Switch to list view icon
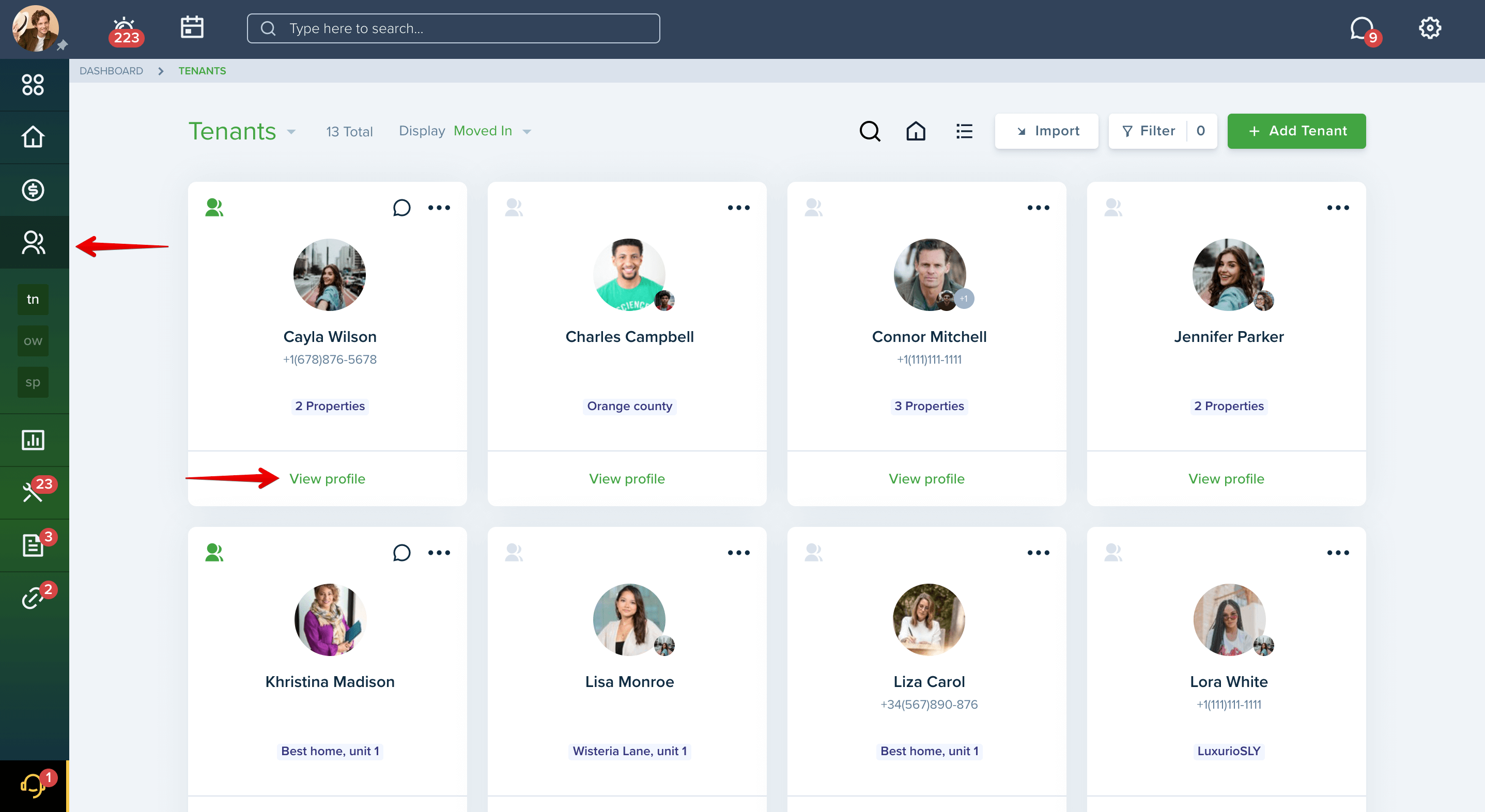Viewport: 1485px width, 812px height. (964, 131)
